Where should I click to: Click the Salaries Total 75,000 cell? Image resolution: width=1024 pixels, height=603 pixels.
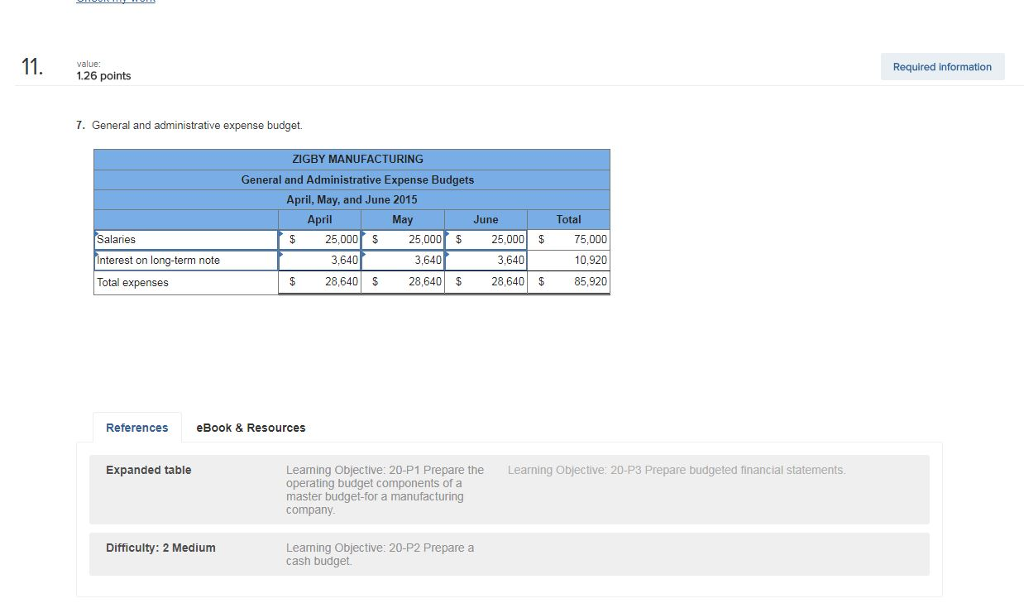pos(569,239)
